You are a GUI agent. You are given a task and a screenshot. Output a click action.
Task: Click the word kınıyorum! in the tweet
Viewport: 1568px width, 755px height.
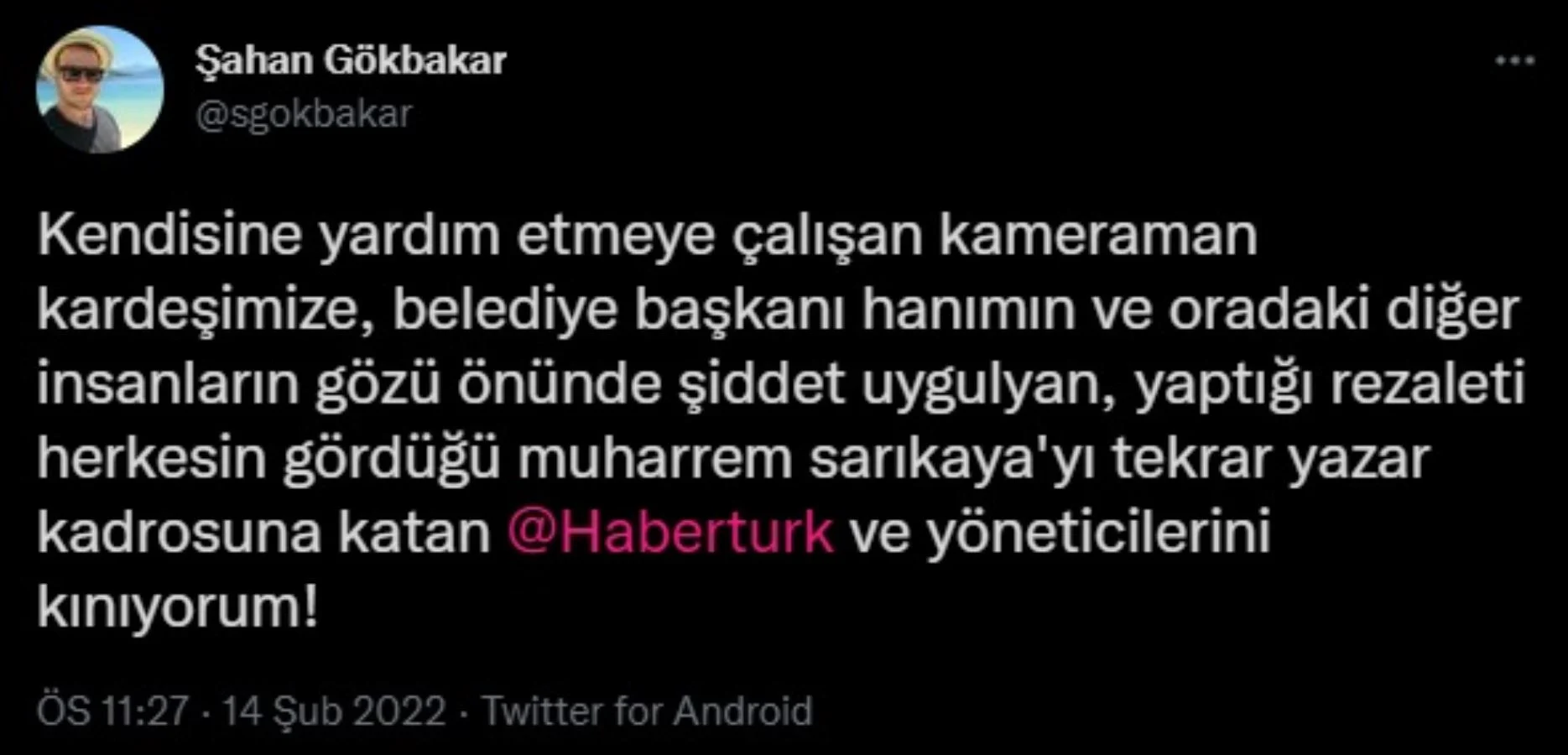point(178,607)
